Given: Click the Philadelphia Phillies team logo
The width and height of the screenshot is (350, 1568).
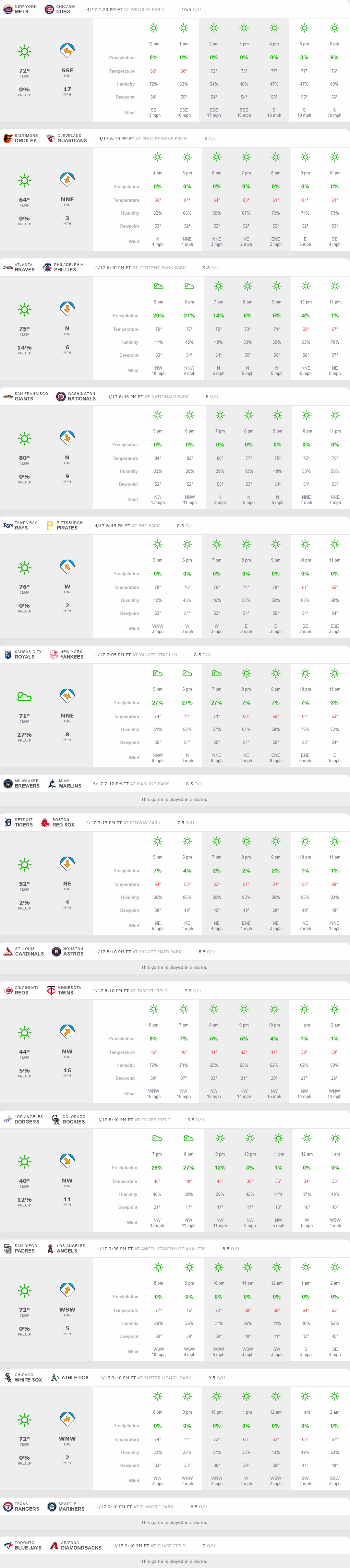Looking at the screenshot, I should tap(47, 268).
